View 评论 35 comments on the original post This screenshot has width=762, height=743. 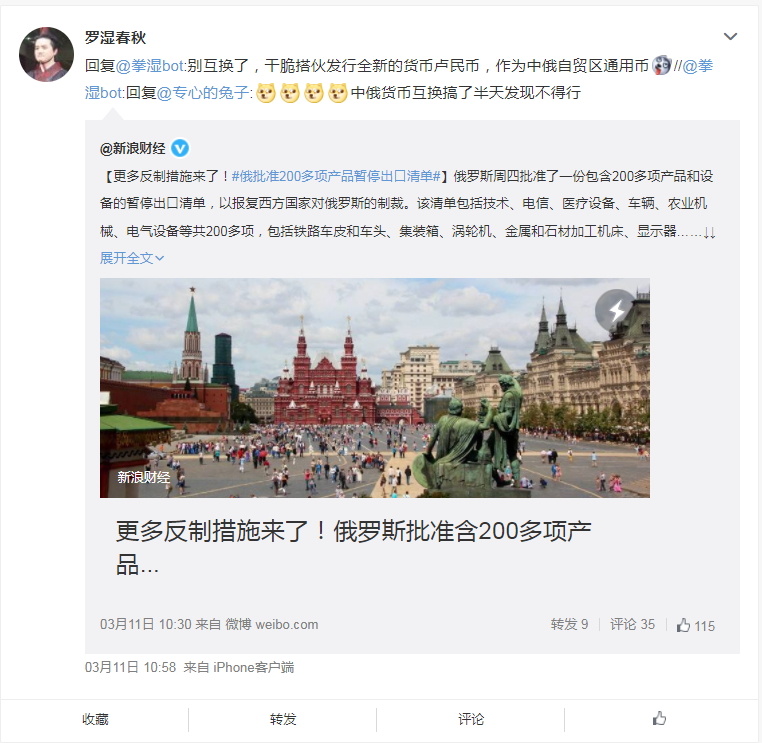point(632,624)
